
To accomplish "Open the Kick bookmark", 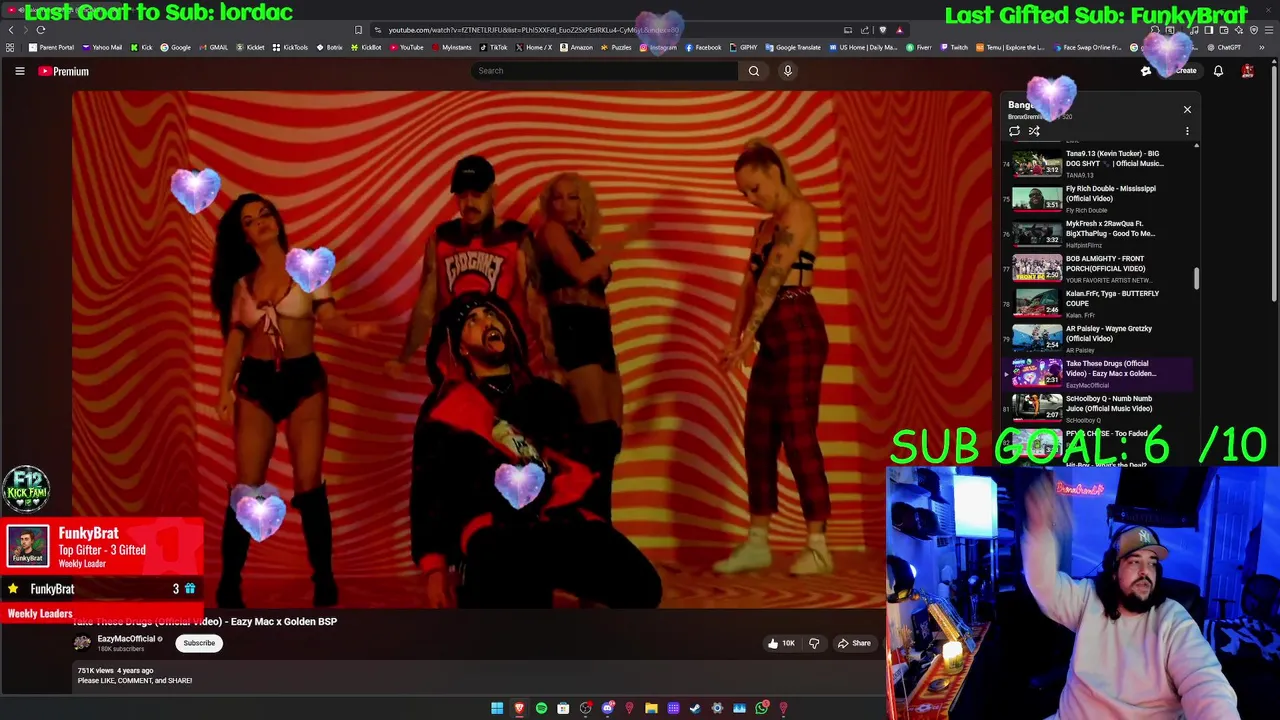I will coord(141,47).
